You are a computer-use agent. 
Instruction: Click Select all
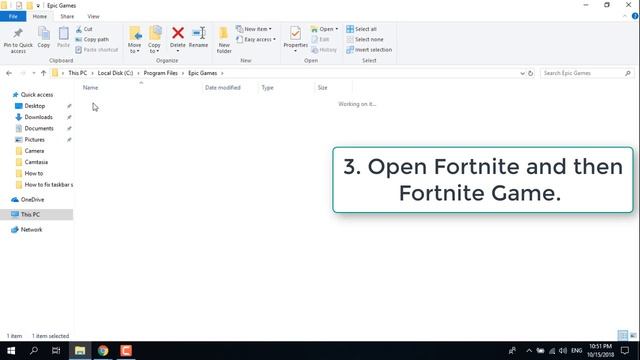pos(362,29)
